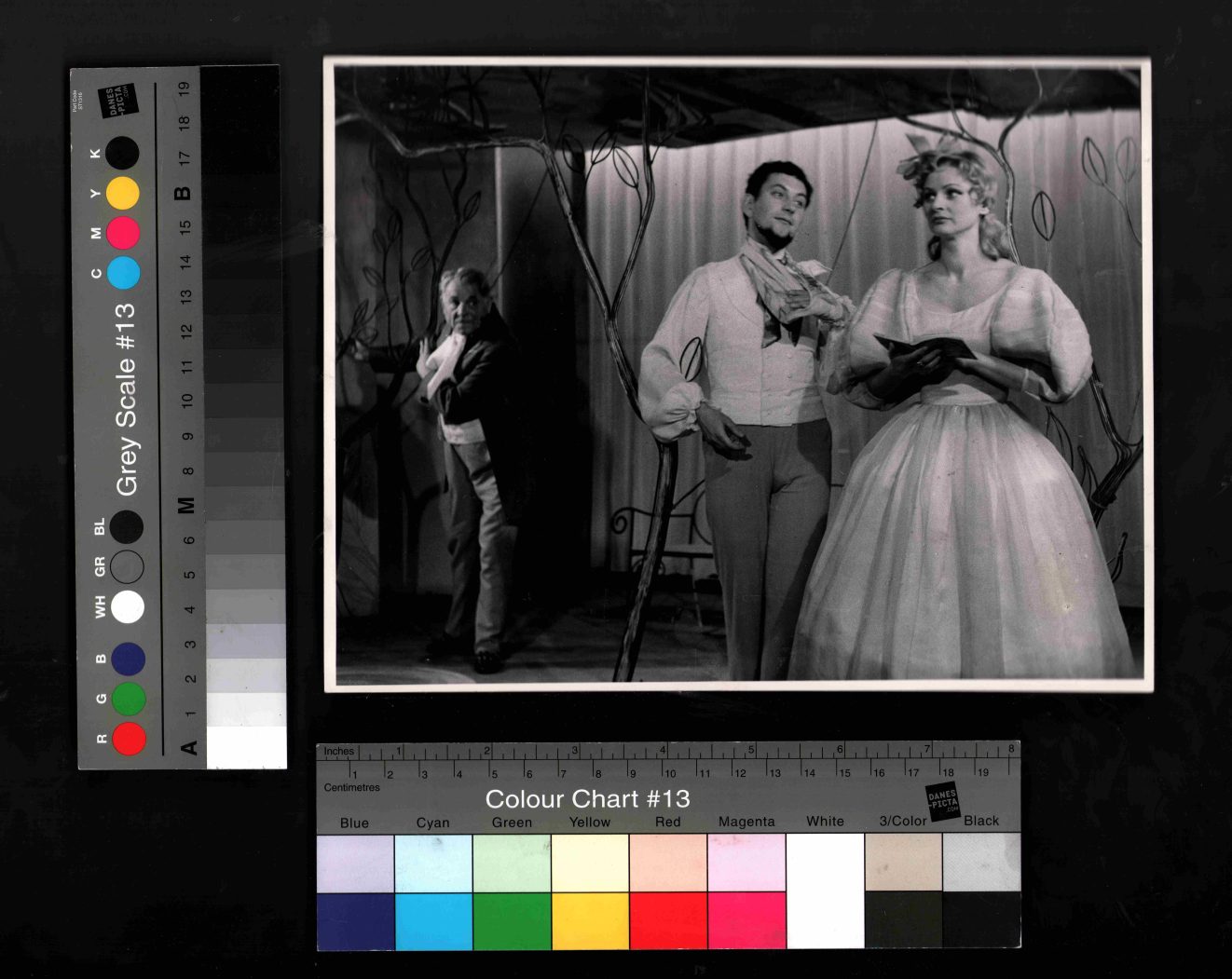Click the Danes Picta logo on Colour Chart
Image resolution: width=1232 pixels, height=979 pixels.
pyautogui.click(x=942, y=801)
